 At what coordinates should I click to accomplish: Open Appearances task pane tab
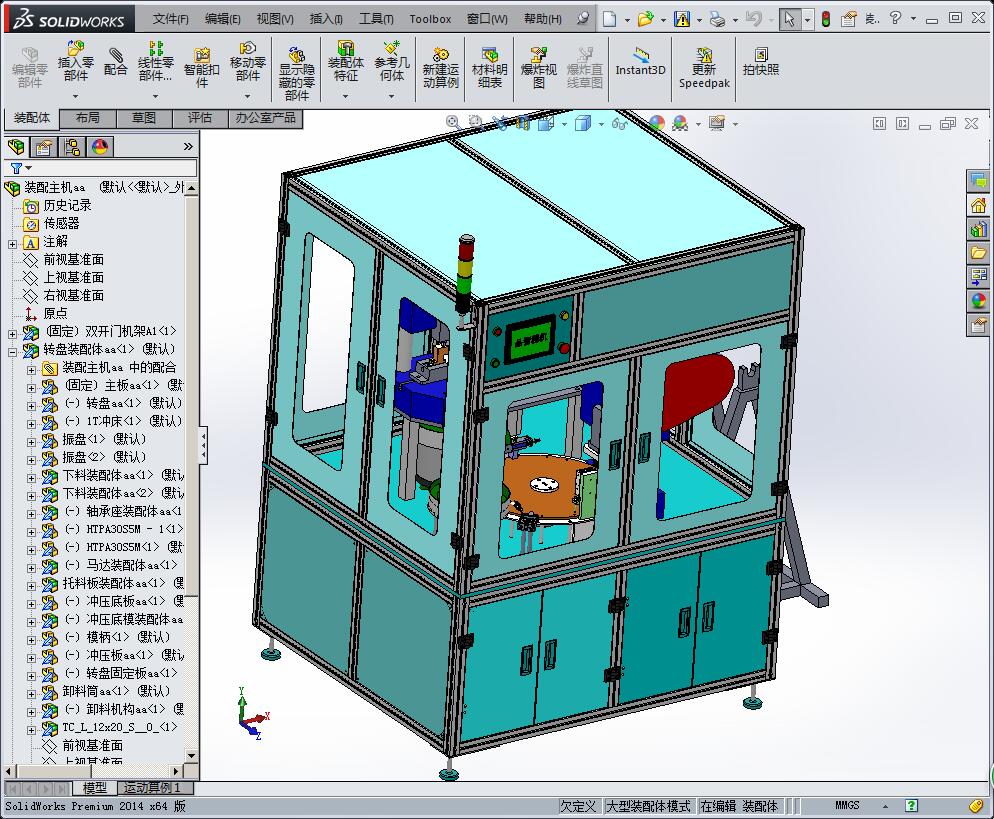tap(979, 300)
